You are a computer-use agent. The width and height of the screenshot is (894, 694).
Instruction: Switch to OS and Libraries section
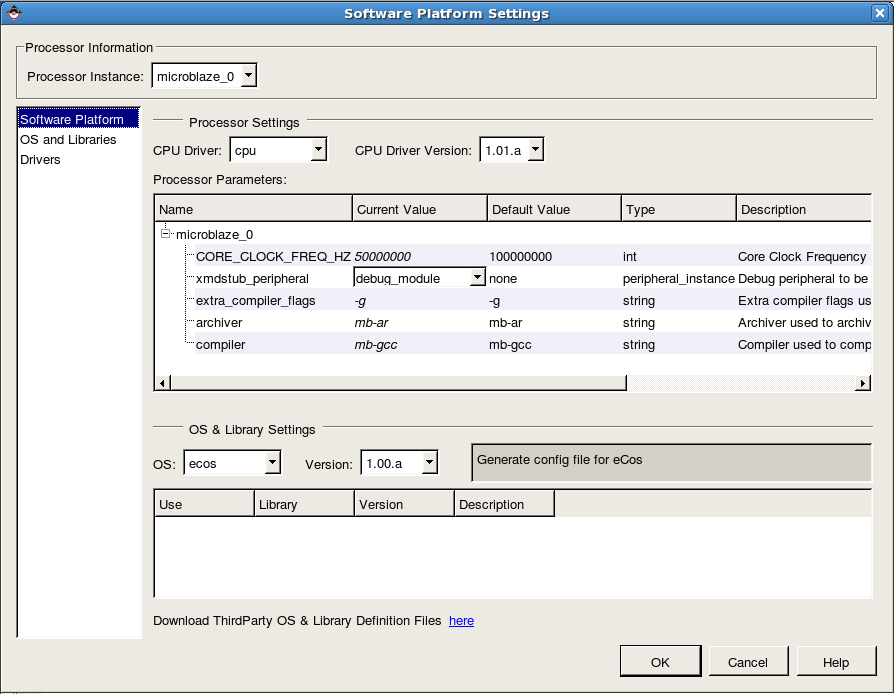tap(68, 139)
